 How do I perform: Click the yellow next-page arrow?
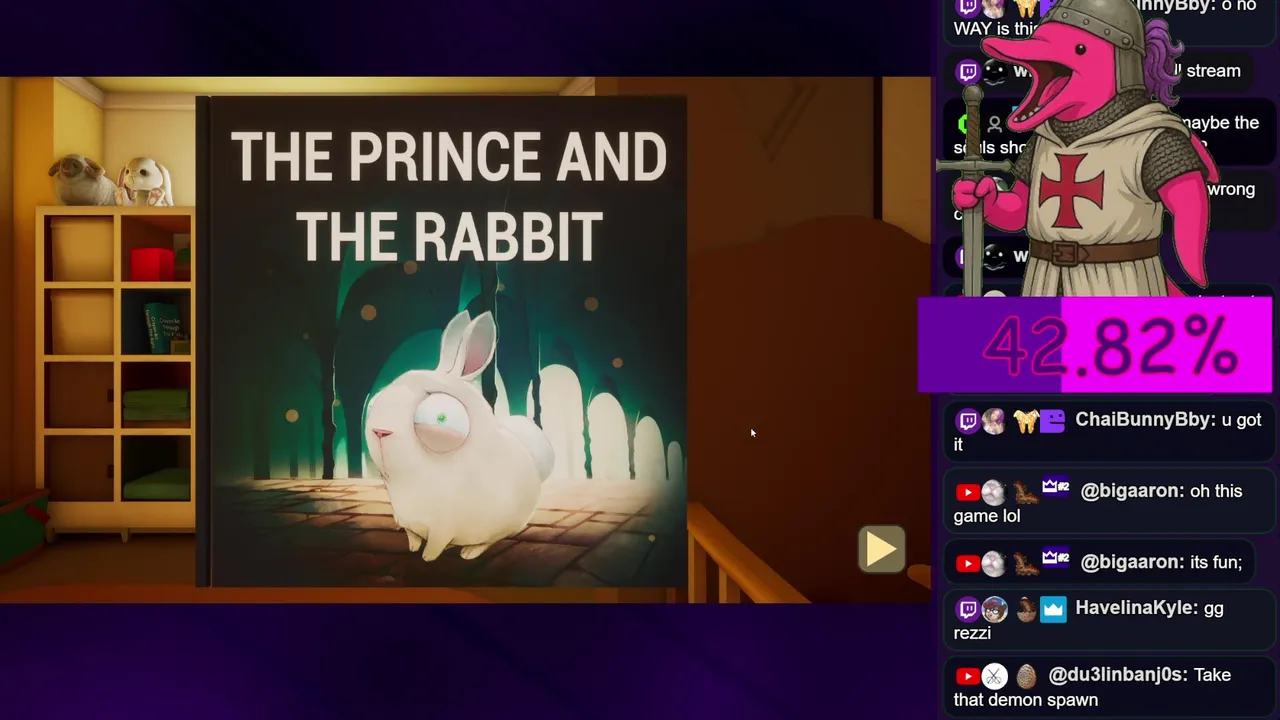pyautogui.click(x=881, y=549)
